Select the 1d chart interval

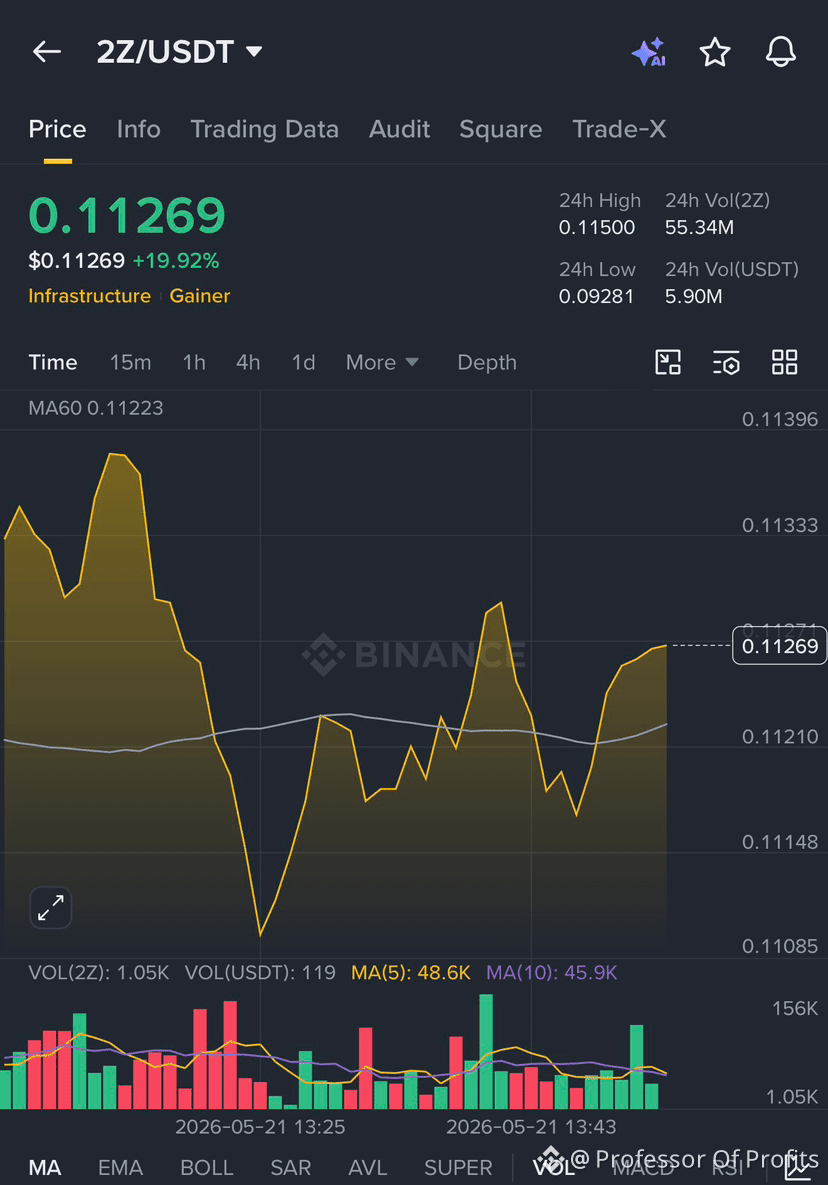pos(304,362)
